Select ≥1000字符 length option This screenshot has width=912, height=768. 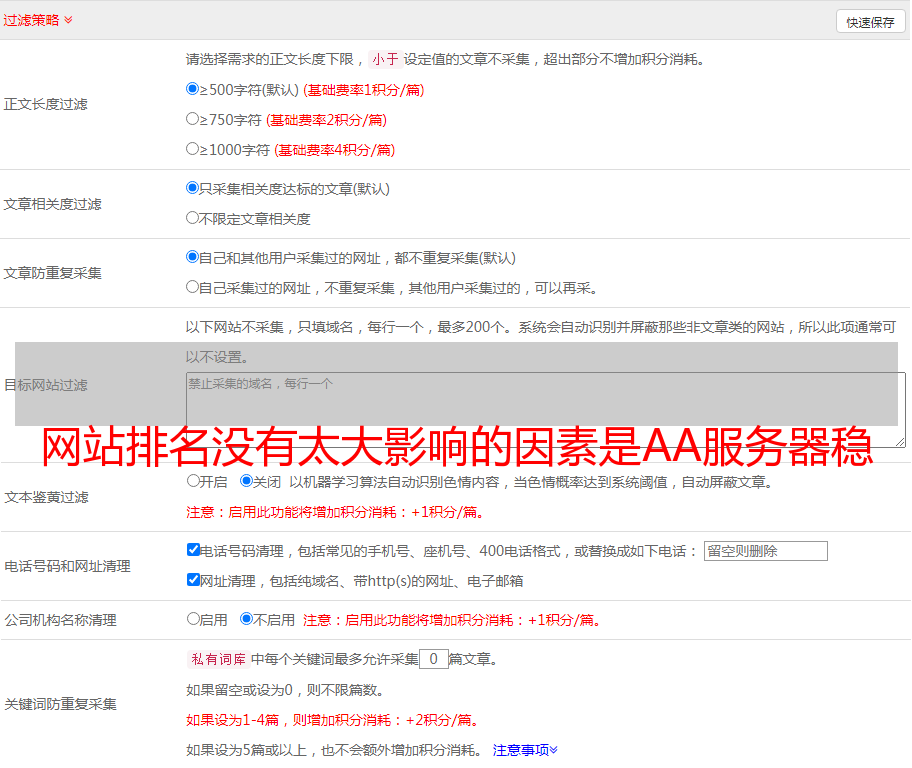point(193,149)
